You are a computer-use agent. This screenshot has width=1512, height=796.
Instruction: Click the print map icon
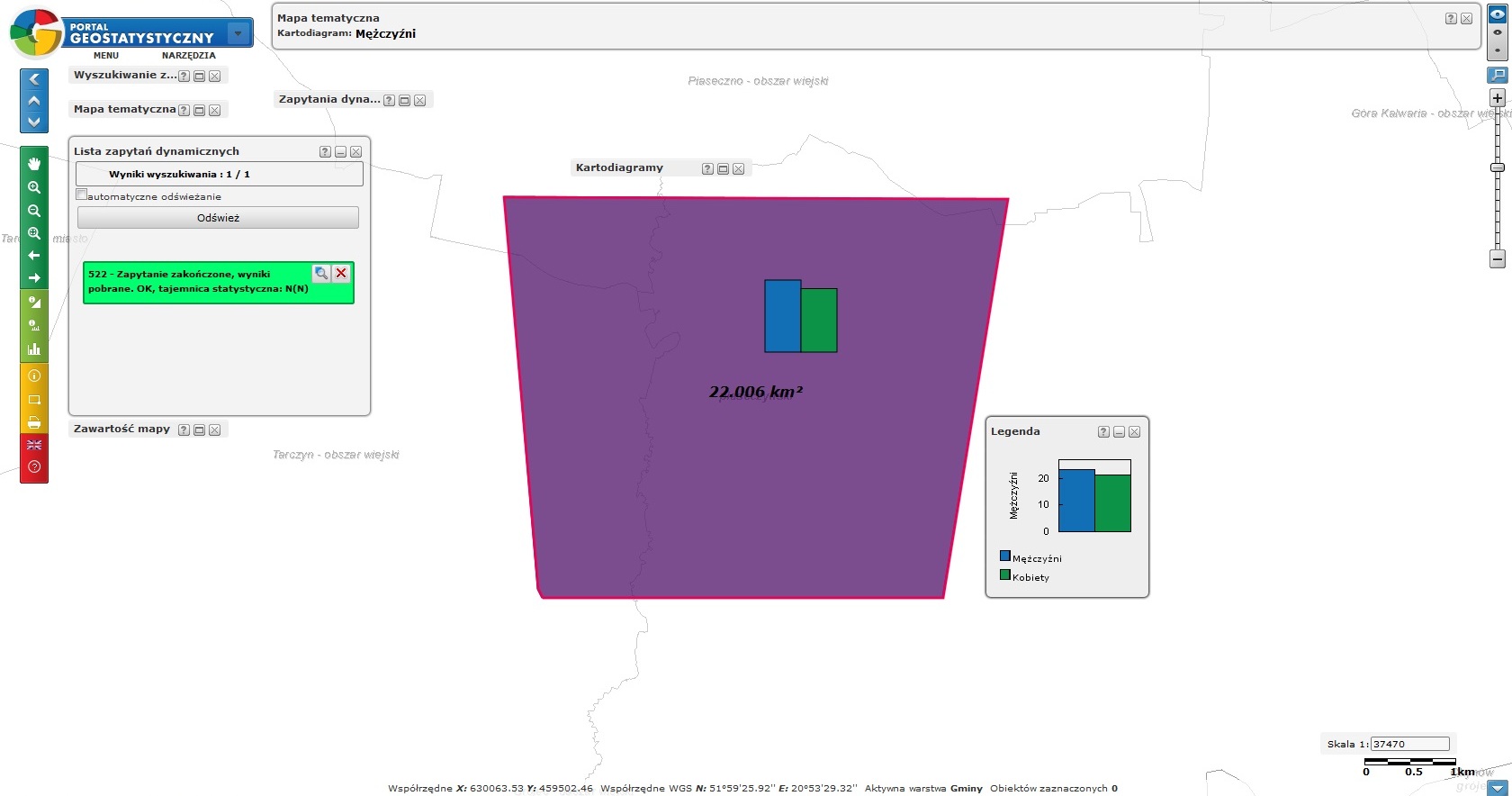point(34,422)
